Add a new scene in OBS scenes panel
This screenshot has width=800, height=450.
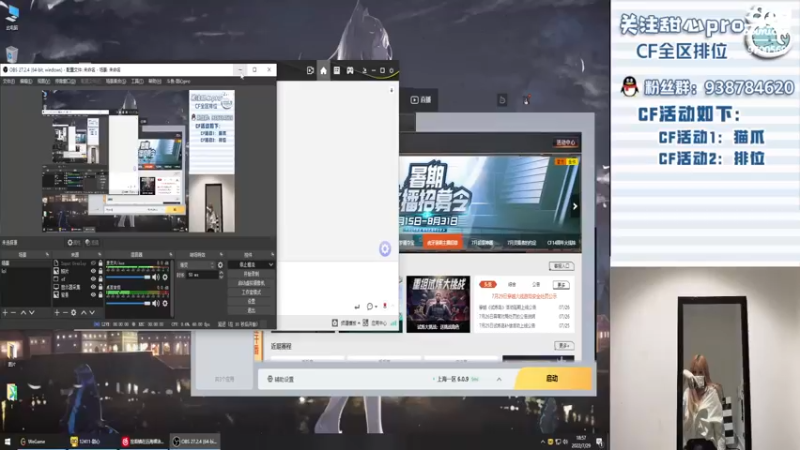click(5, 312)
